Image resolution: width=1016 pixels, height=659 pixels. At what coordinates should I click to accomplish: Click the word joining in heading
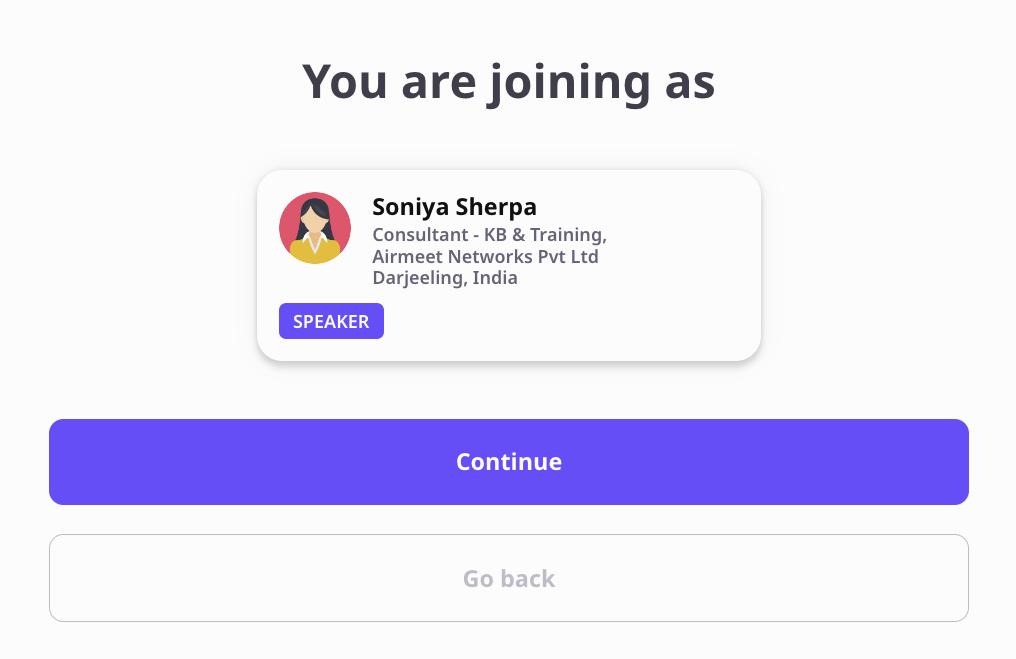pyautogui.click(x=570, y=84)
